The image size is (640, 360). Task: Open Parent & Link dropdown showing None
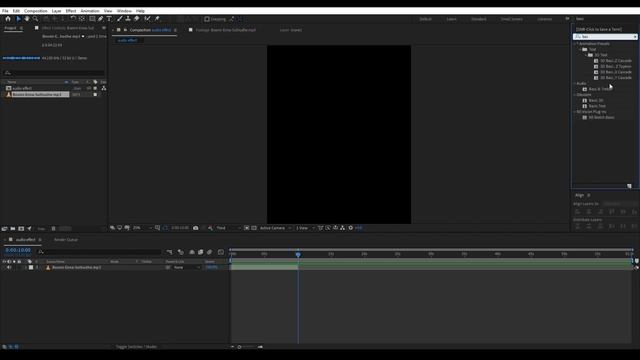187,267
